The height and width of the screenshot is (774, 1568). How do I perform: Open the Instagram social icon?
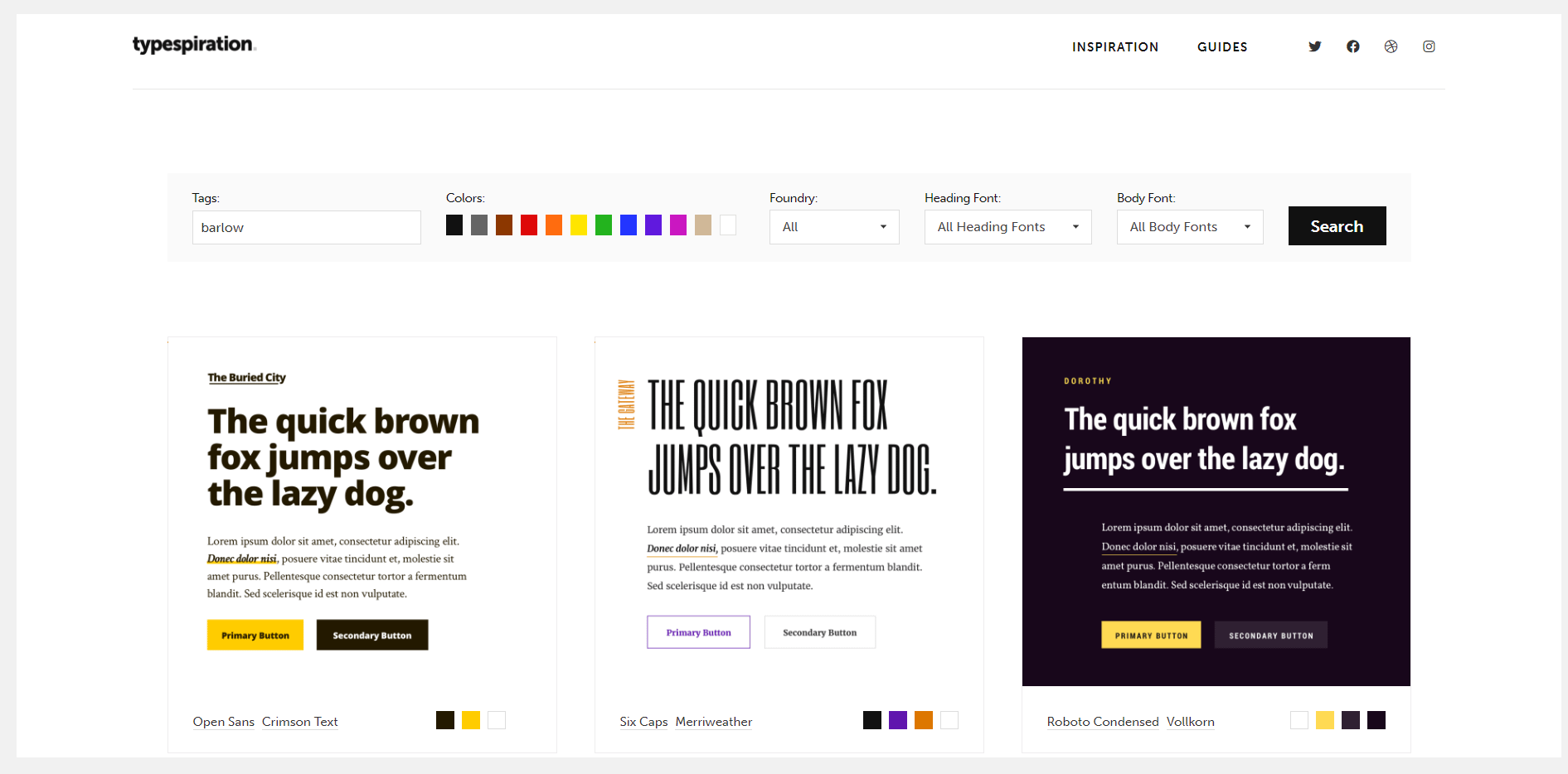coord(1430,46)
